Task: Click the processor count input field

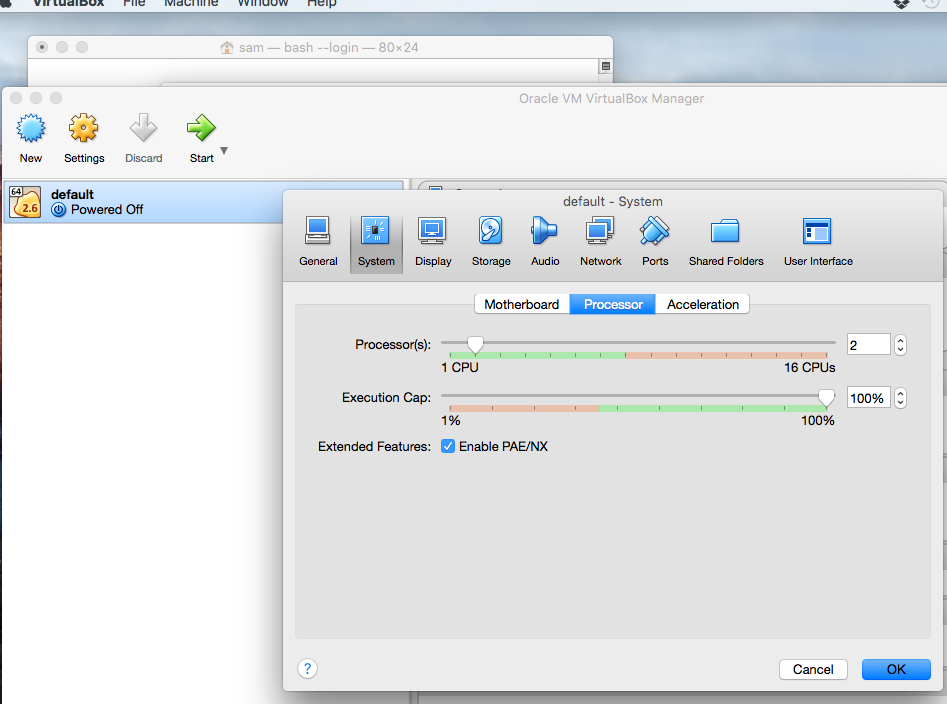Action: click(x=868, y=345)
